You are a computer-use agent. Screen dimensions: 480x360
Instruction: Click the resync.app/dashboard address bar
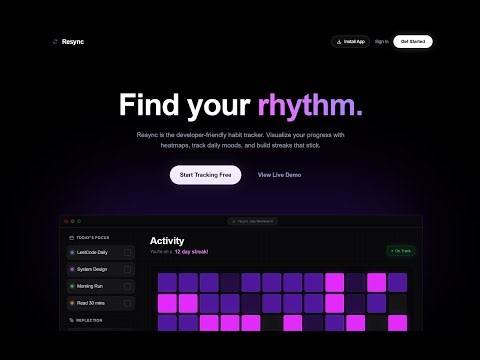click(253, 221)
